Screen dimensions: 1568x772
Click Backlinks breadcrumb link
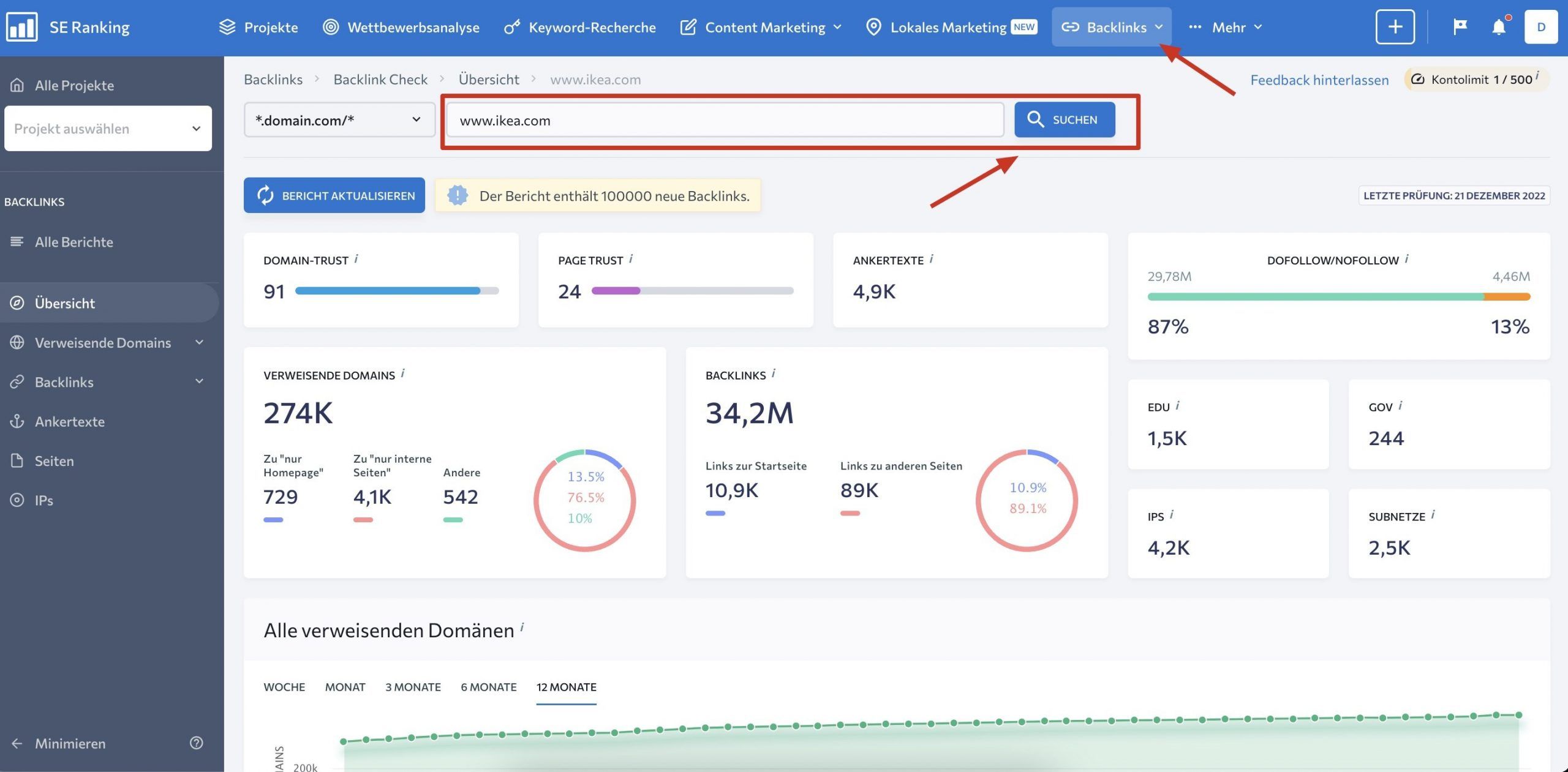coord(273,80)
